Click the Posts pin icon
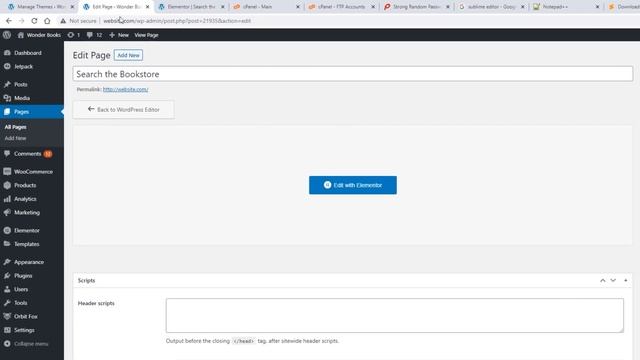 (x=7, y=84)
